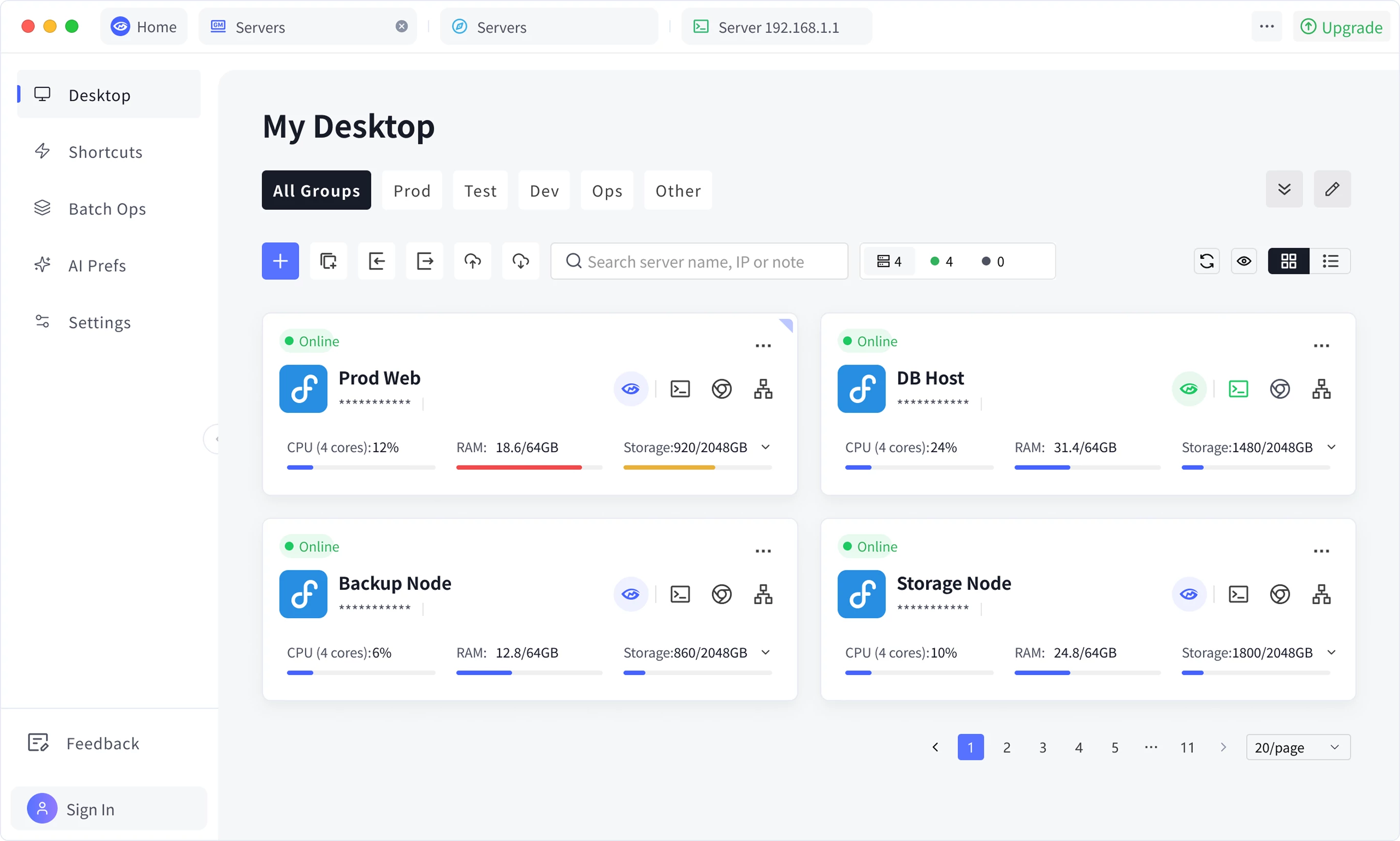Image resolution: width=1400 pixels, height=841 pixels.
Task: Open the Server 192.168.1.1 tab
Action: pyautogui.click(x=777, y=27)
